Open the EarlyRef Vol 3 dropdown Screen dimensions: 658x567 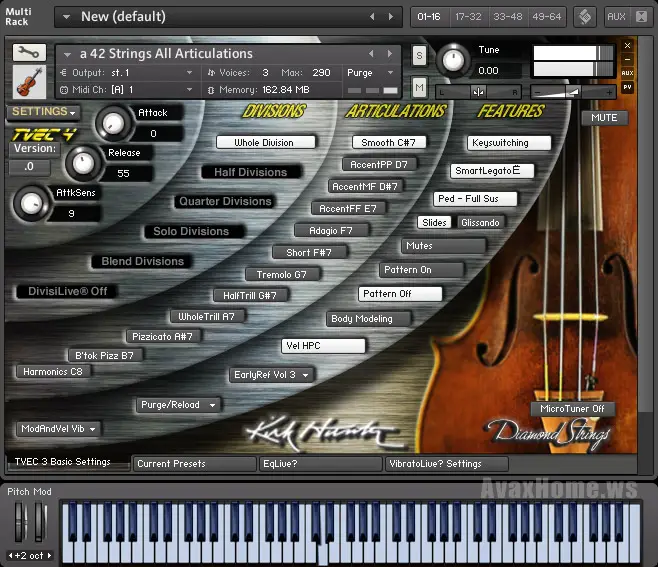click(x=272, y=375)
